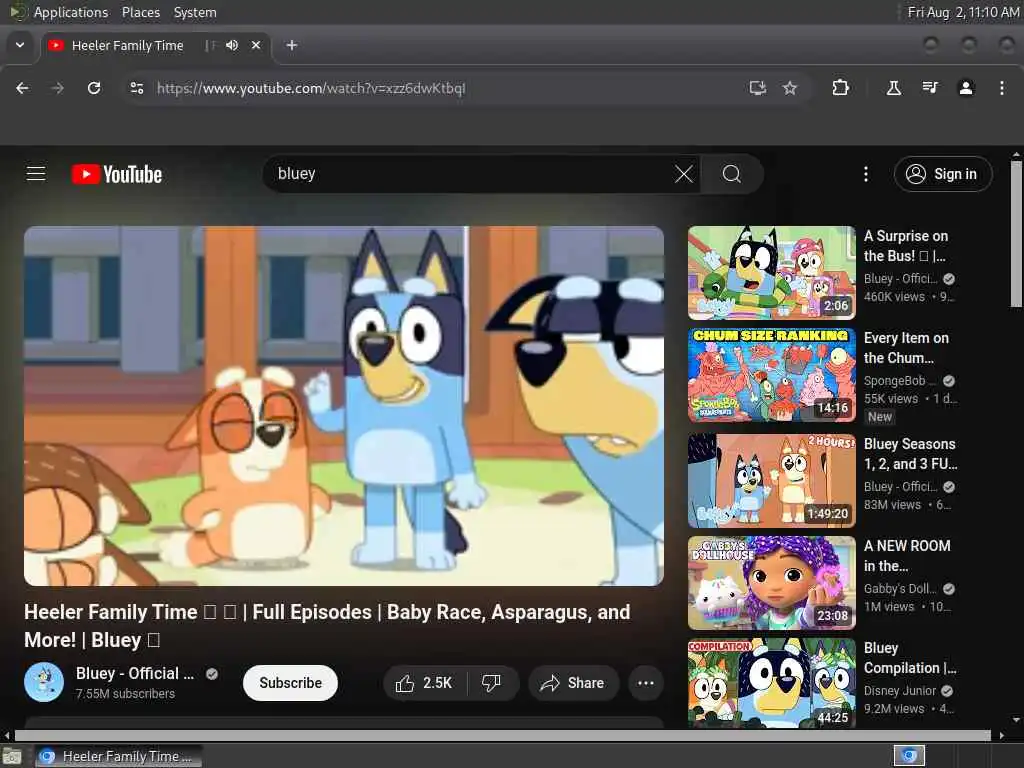Expand the tab search dropdown arrow
Screen dimensions: 1024x768
point(20,45)
